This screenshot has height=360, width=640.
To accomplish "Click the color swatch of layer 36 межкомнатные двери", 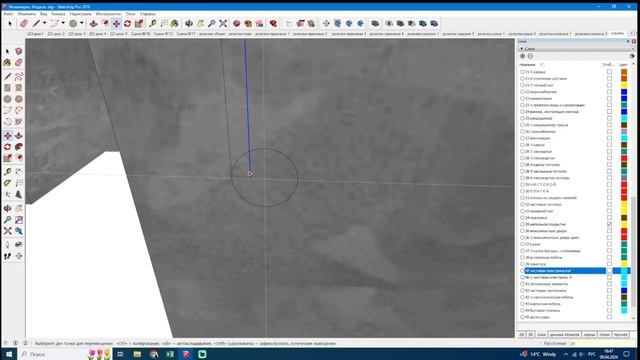I will (x=624, y=231).
